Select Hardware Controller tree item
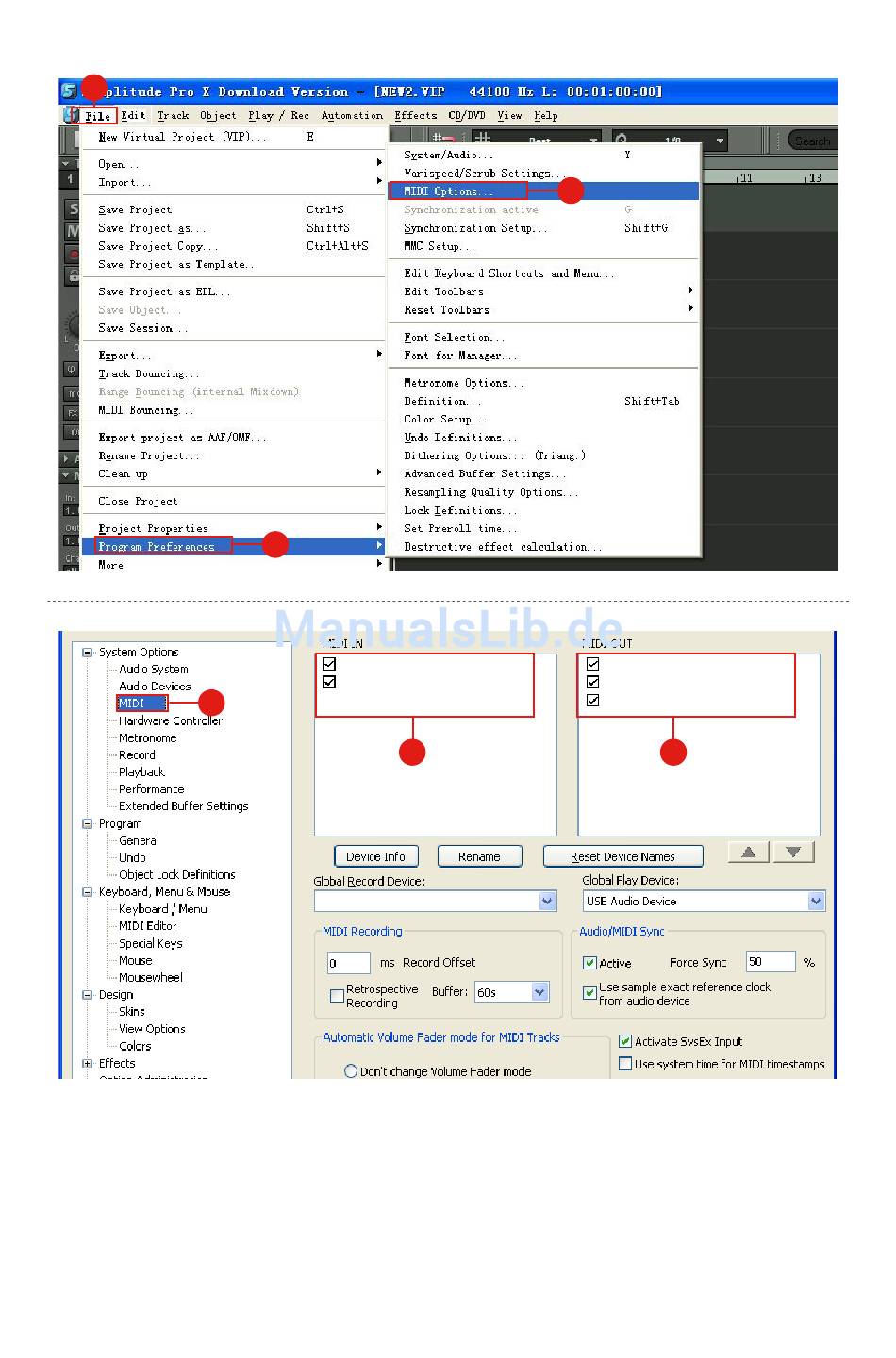This screenshot has height=1358, width=896. pos(171,720)
